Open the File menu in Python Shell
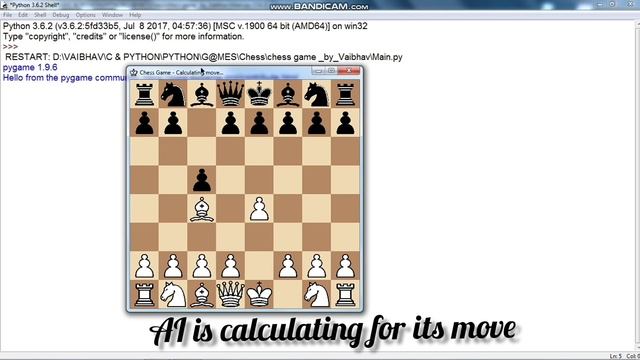Viewport: 640px width, 360px height. click(7, 15)
